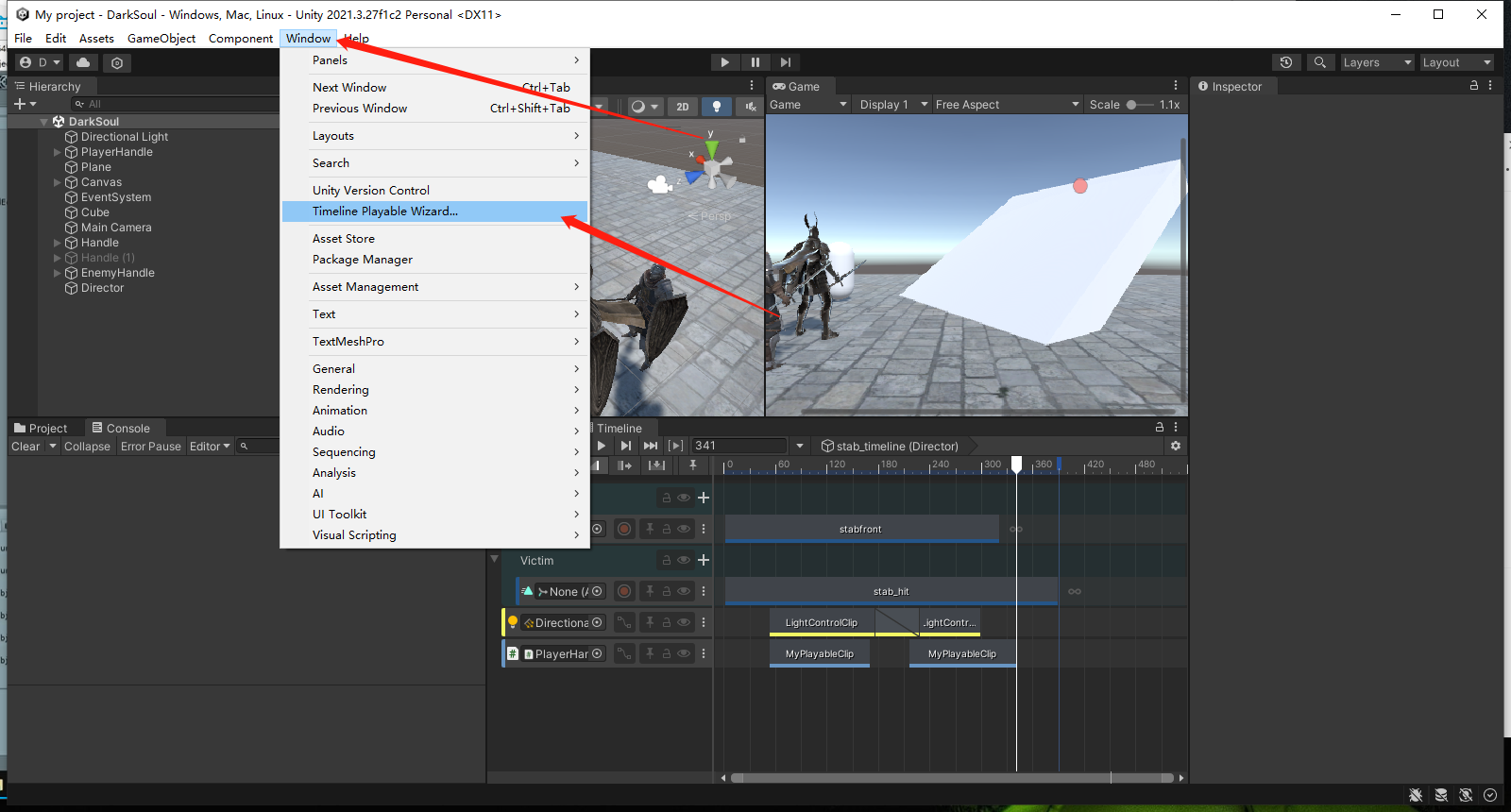
Task: Go to next frame in Timeline
Action: [x=625, y=446]
